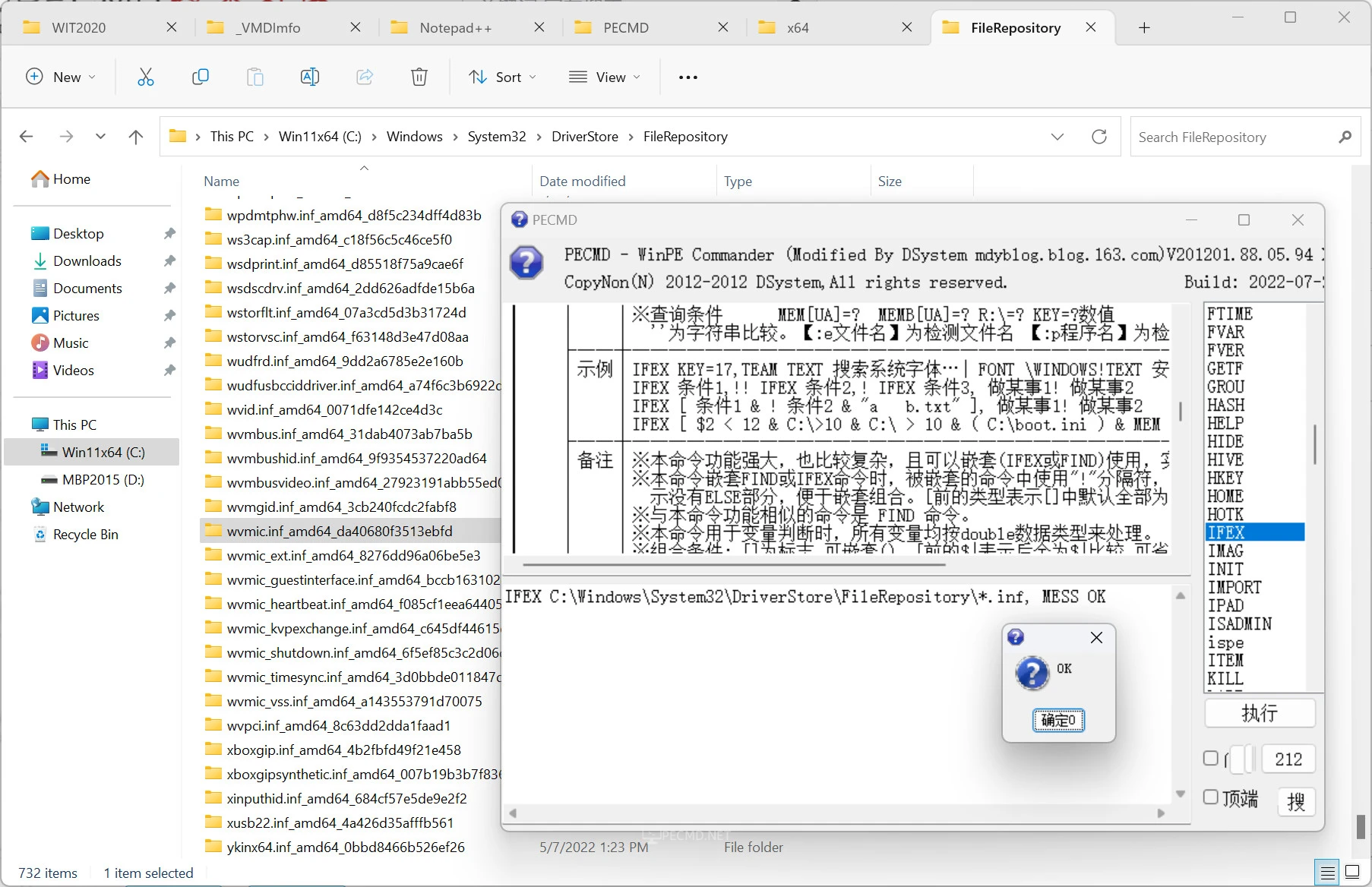This screenshot has width=1372, height=887.
Task: Click the Copy icon in toolbar
Action: click(201, 77)
